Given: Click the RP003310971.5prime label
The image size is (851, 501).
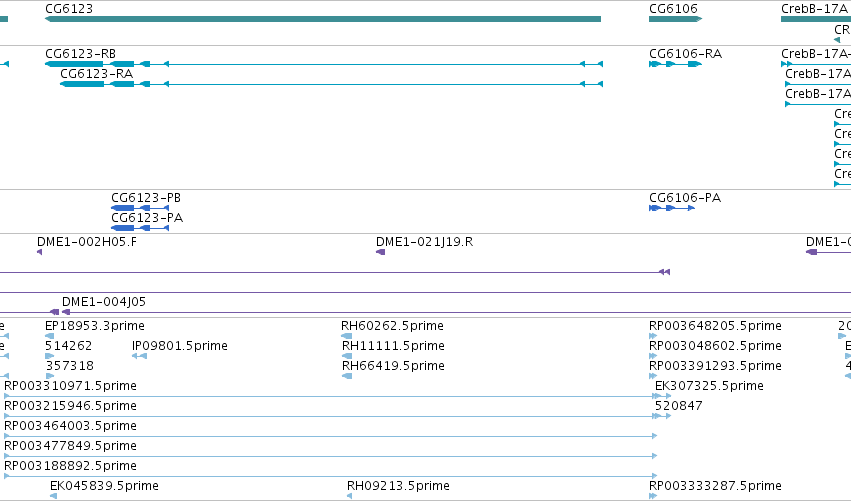Looking at the screenshot, I should [x=71, y=386].
